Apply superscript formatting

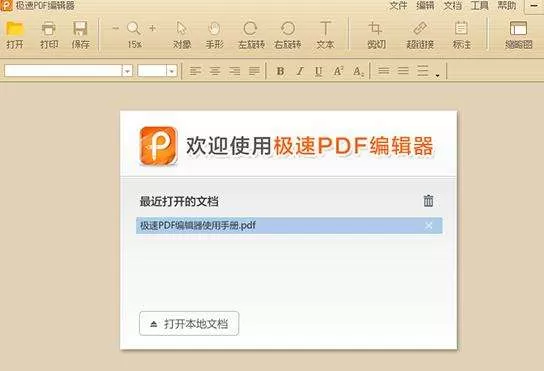point(338,71)
